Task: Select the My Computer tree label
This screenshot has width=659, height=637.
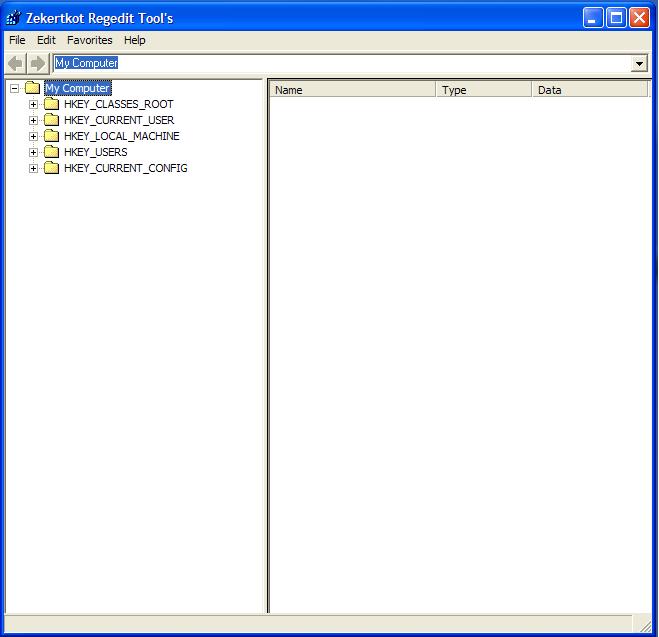Action: point(78,88)
